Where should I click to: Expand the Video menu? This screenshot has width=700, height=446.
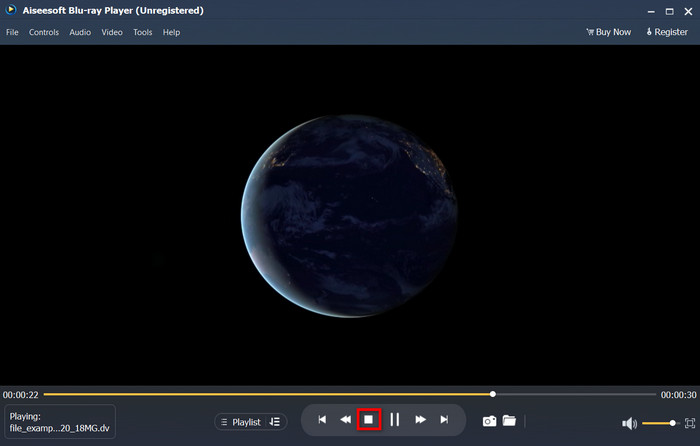coord(112,32)
